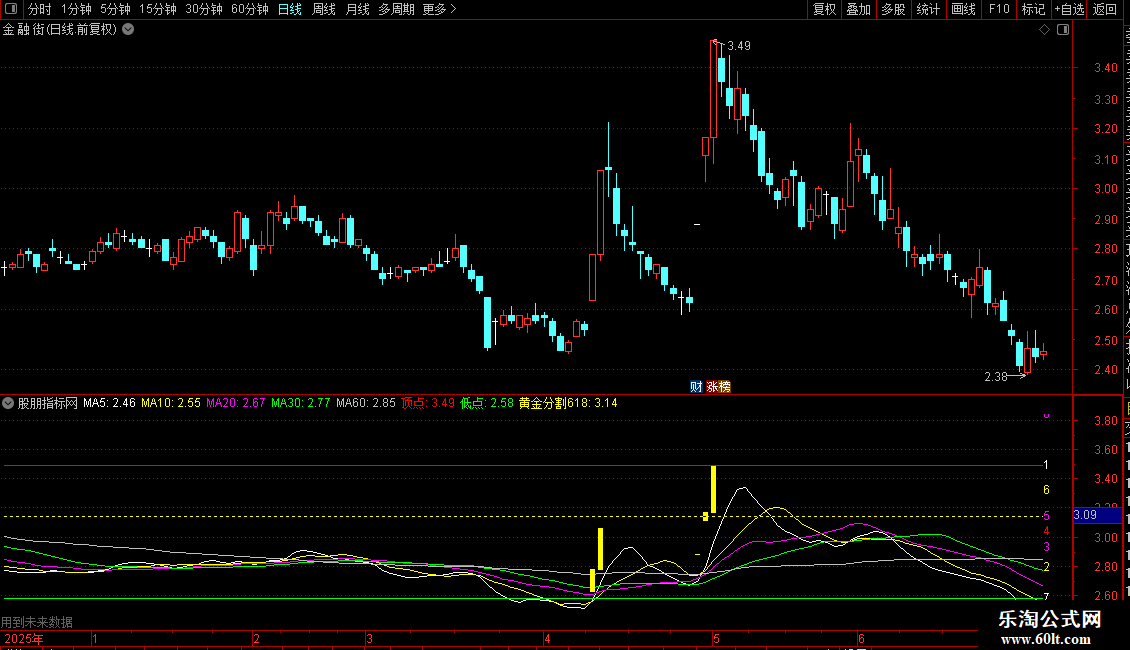
Task: Click month 6 marker on the time axis
Action: tap(861, 638)
